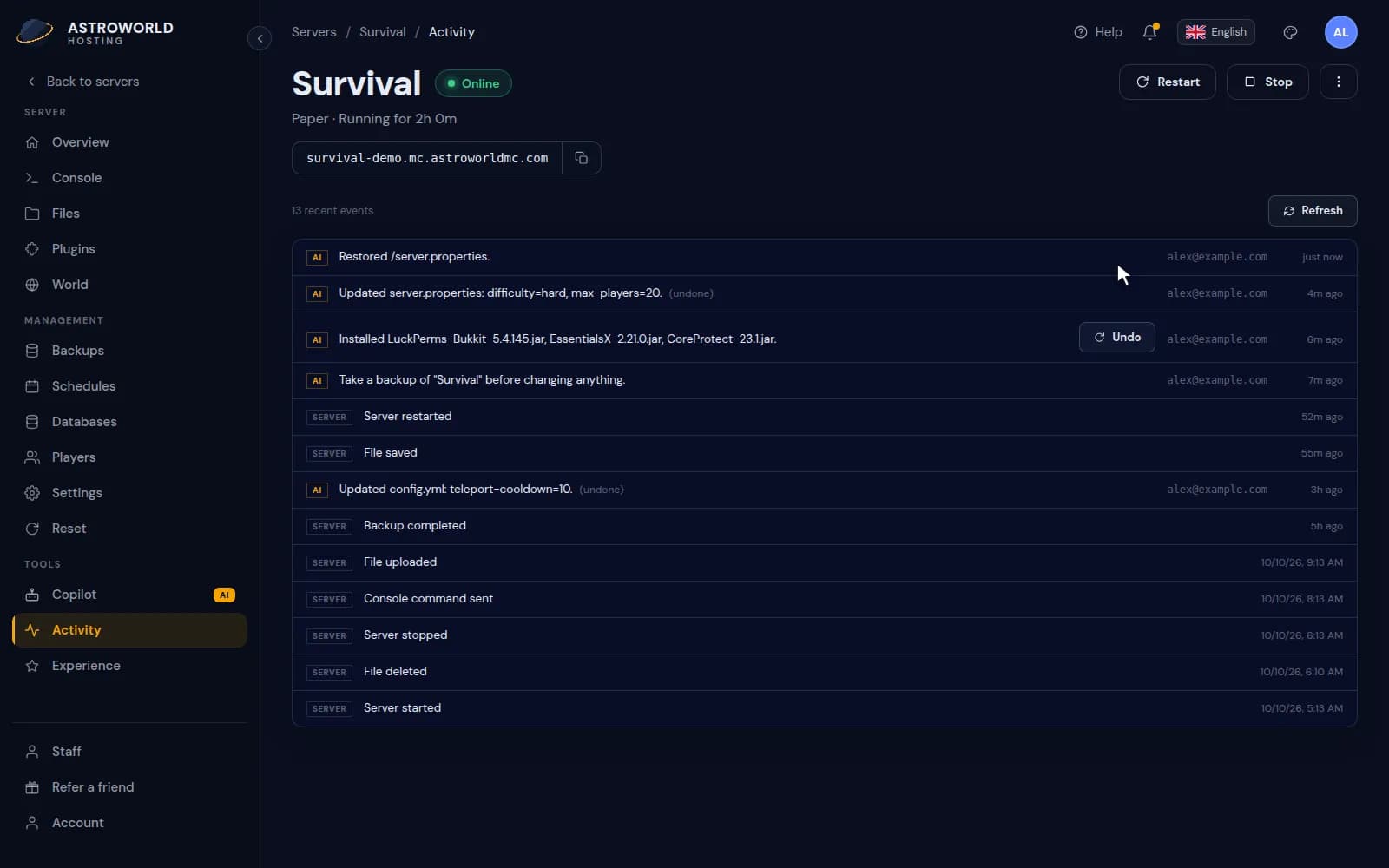Click the 'Console command sent' event
The width and height of the screenshot is (1389, 868).
(x=428, y=599)
